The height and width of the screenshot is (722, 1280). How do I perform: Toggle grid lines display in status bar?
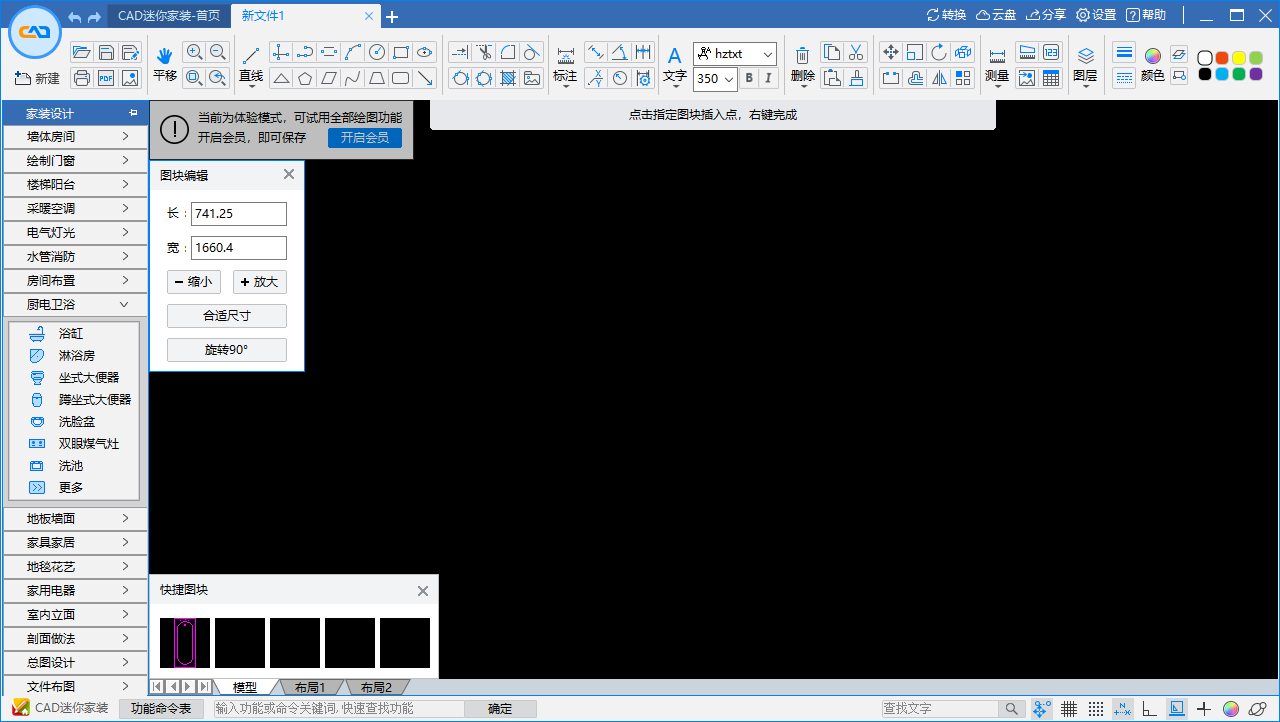click(1069, 709)
